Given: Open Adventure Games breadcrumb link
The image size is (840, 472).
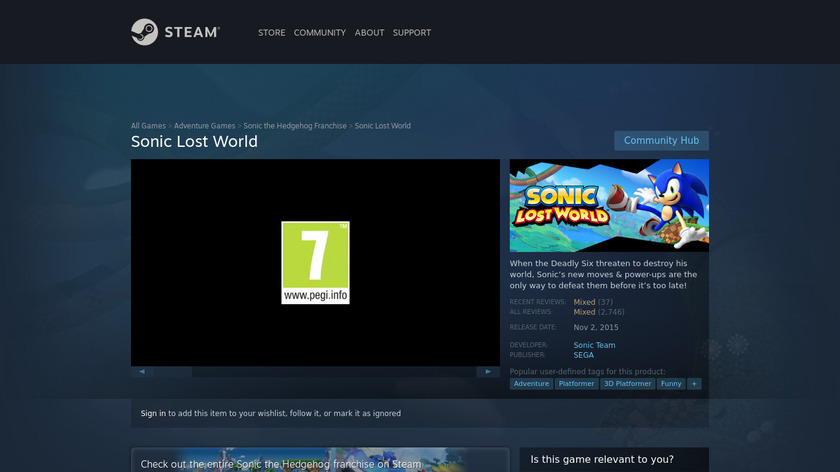Looking at the screenshot, I should pos(205,126).
